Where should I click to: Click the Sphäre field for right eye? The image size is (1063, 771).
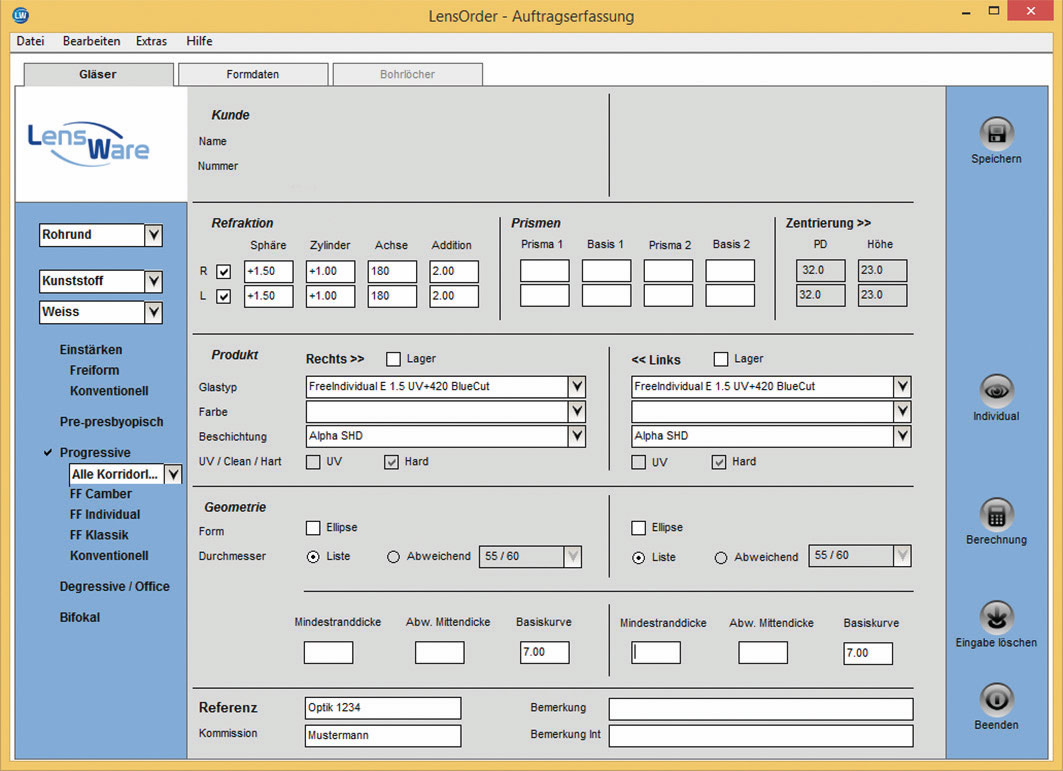[268, 271]
